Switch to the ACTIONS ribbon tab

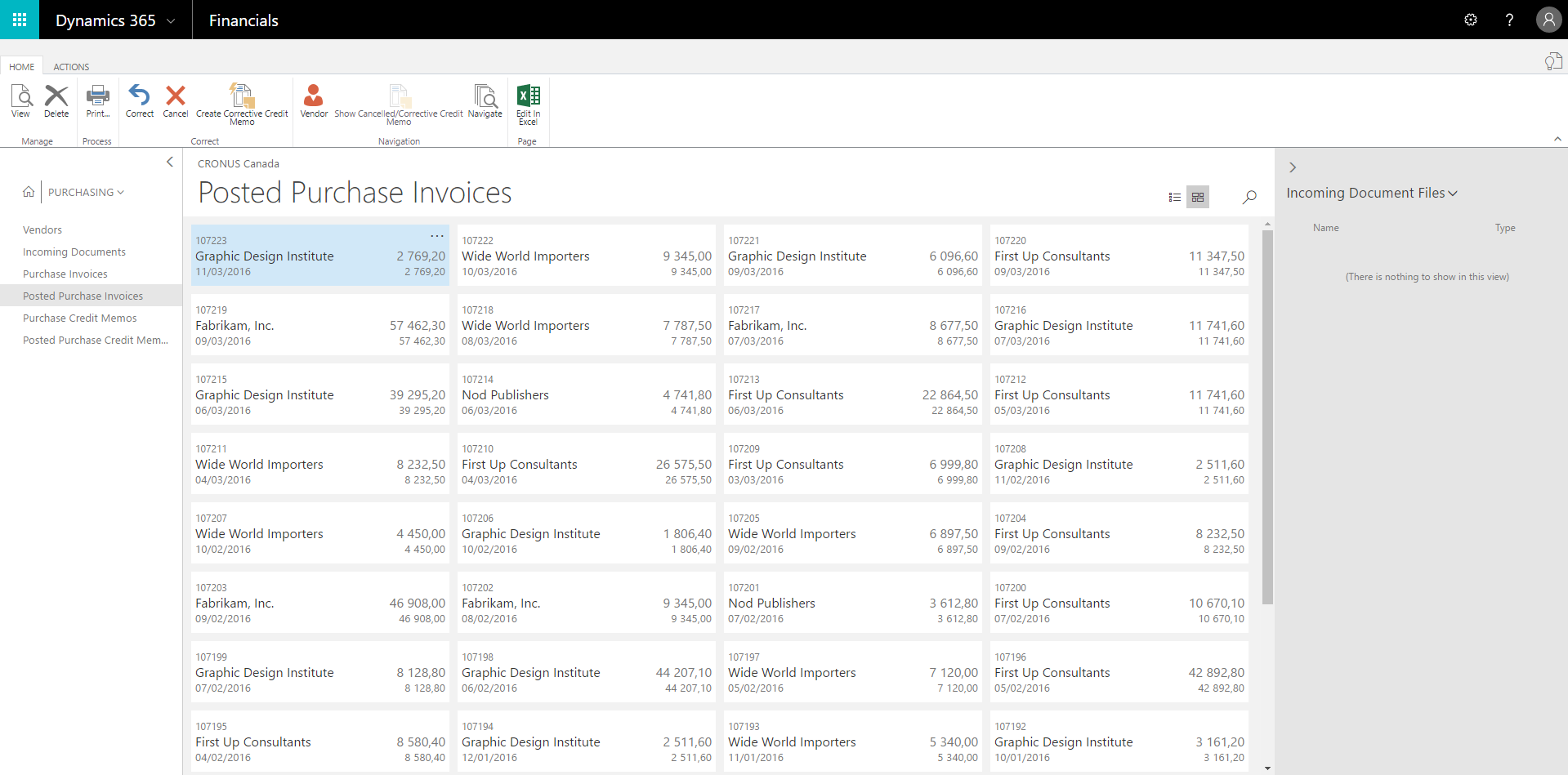[x=71, y=67]
